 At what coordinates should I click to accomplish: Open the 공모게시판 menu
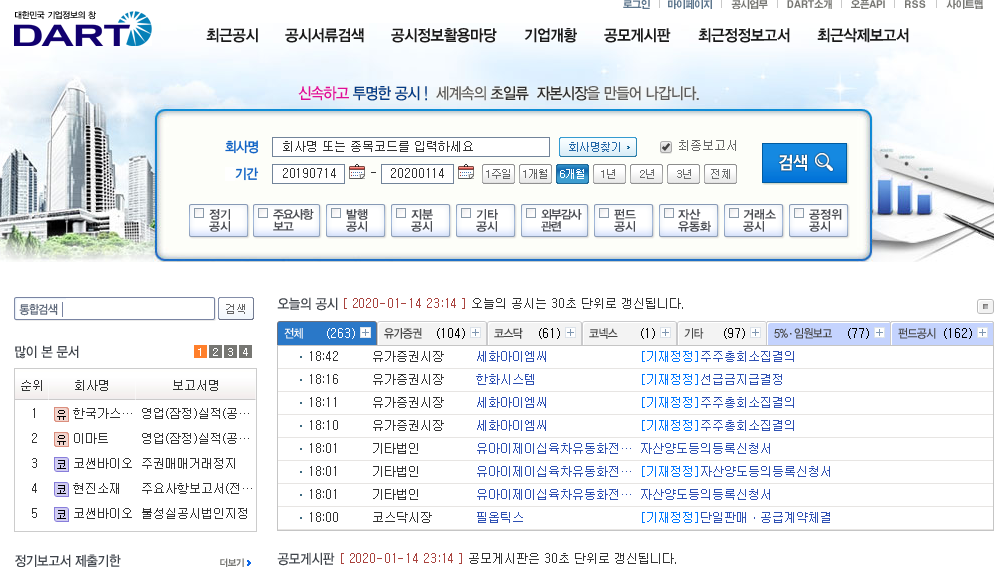point(636,36)
